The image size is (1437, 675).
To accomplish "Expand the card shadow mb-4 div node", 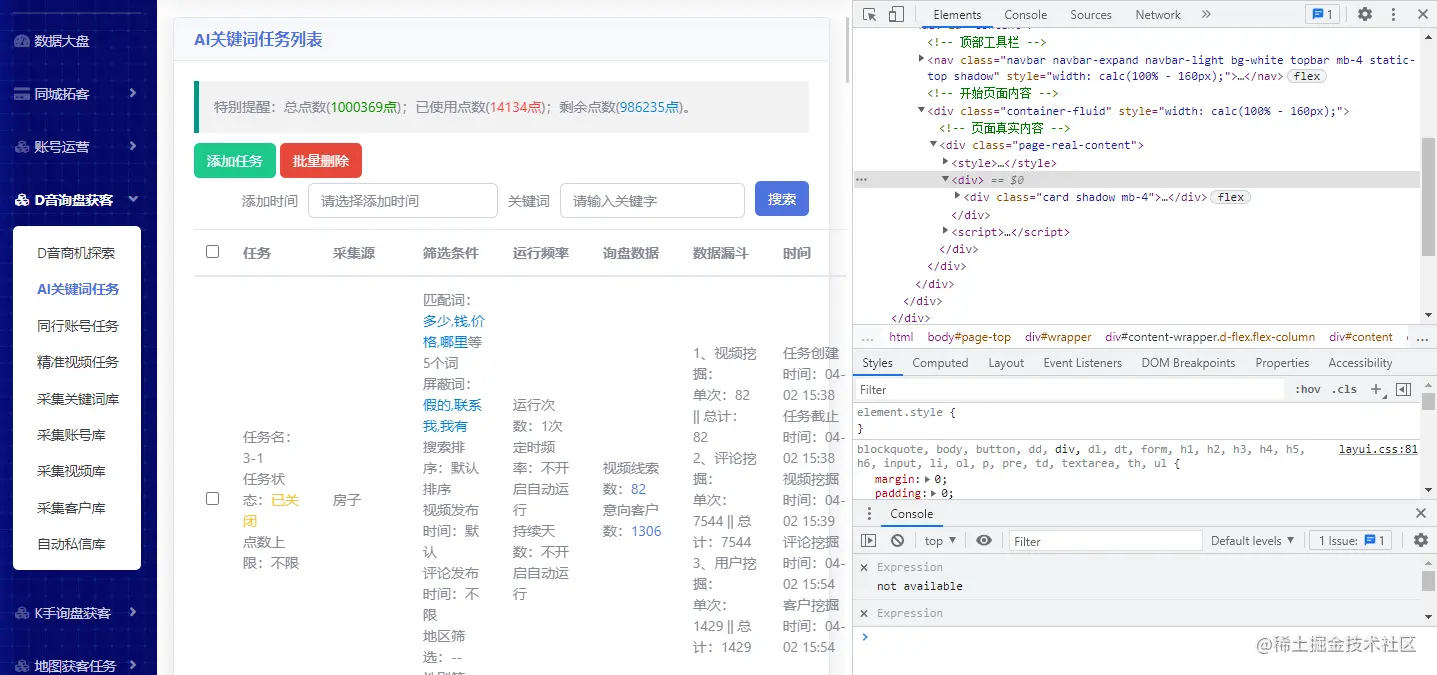I will (x=958, y=197).
